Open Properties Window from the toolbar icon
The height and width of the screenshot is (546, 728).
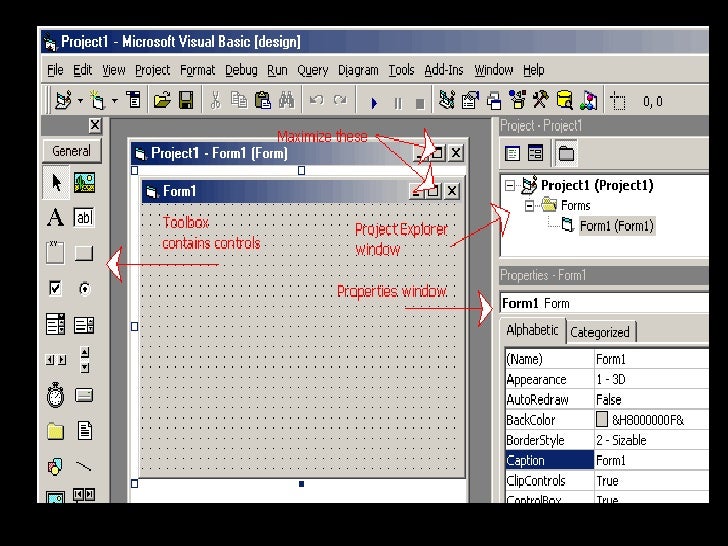[470, 100]
